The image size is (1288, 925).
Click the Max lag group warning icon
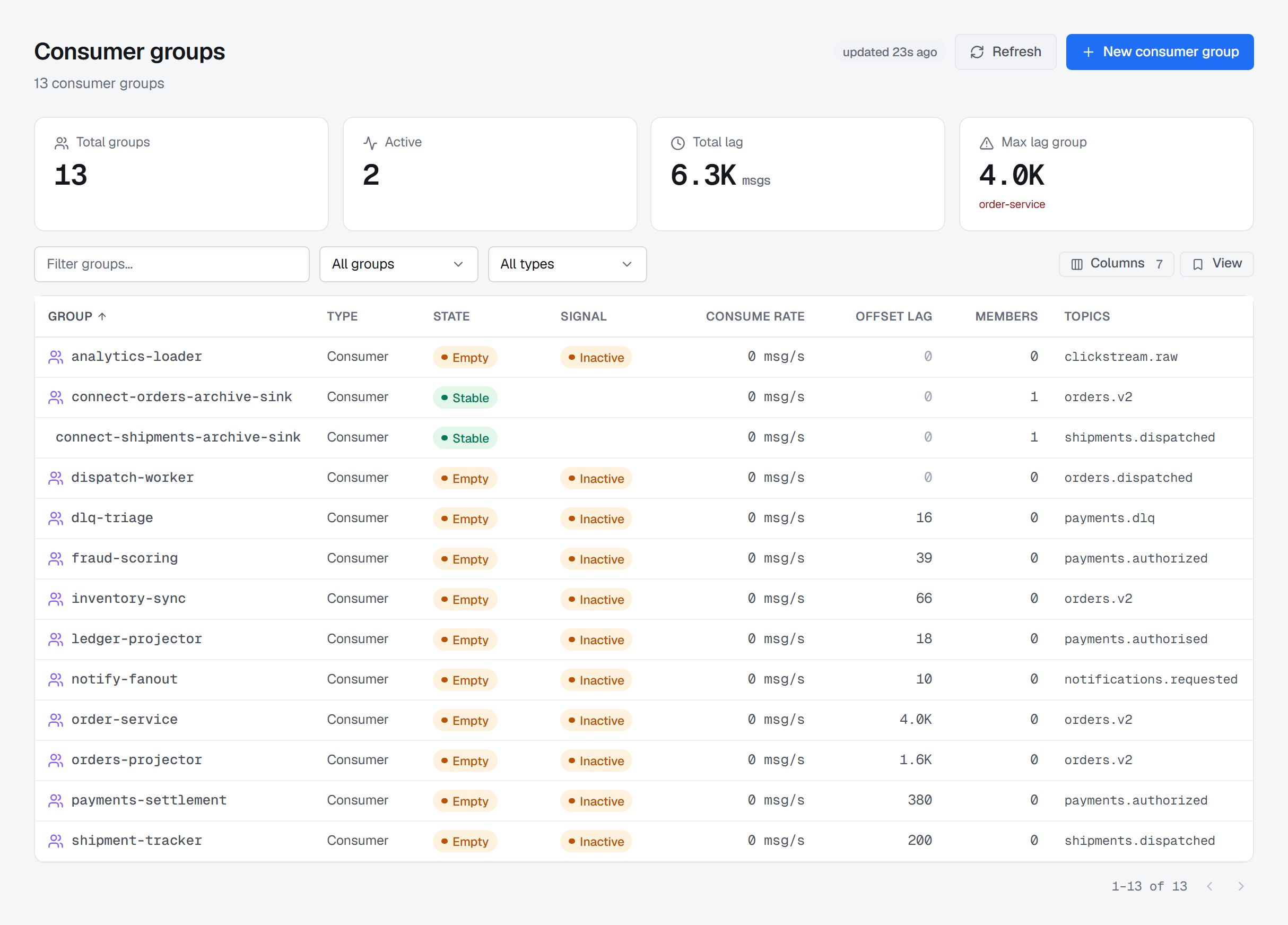[987, 143]
